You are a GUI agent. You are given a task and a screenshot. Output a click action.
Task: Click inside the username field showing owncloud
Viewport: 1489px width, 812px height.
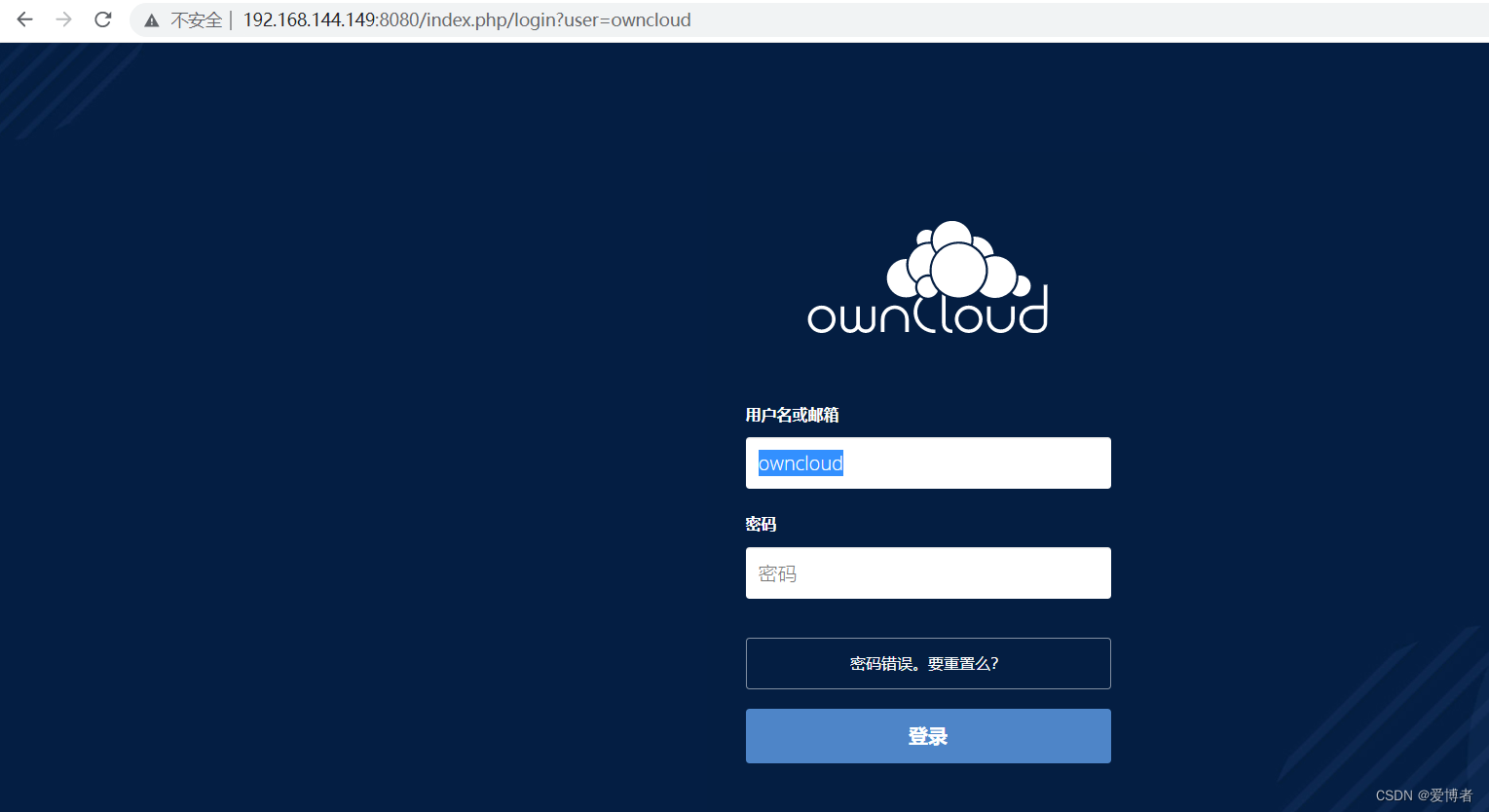pos(927,462)
